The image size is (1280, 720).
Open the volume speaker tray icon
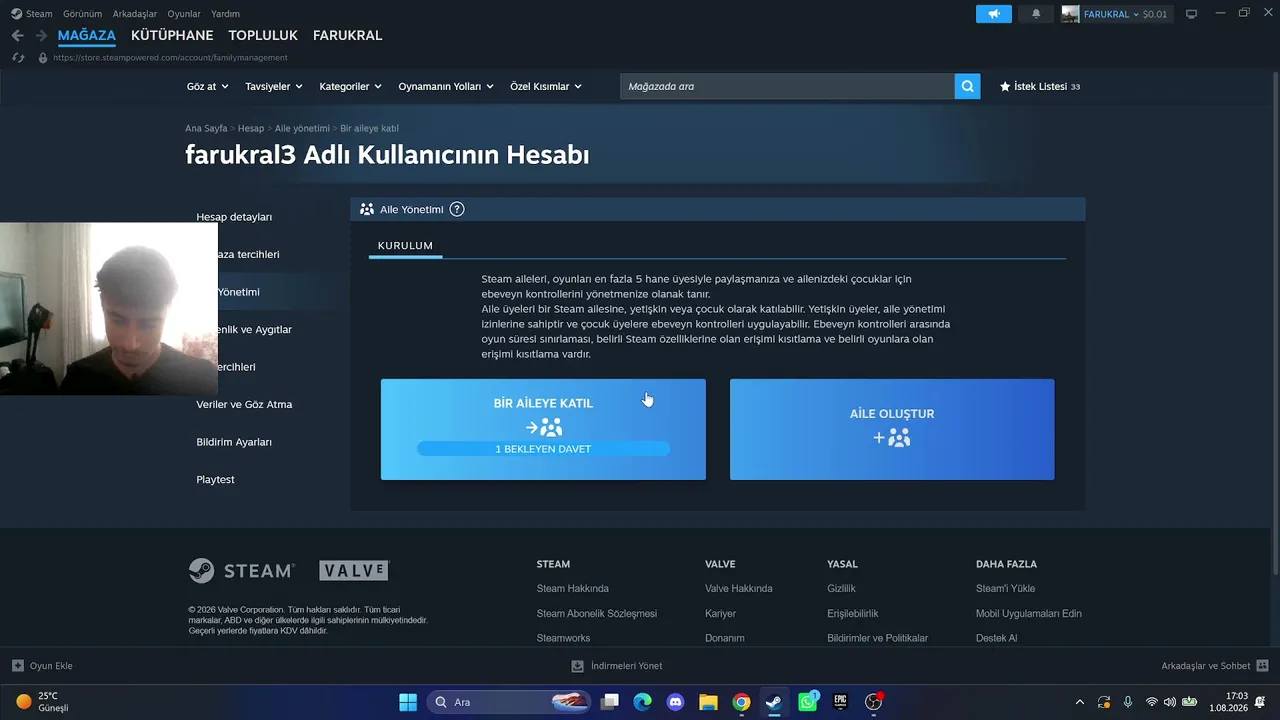[1170, 702]
